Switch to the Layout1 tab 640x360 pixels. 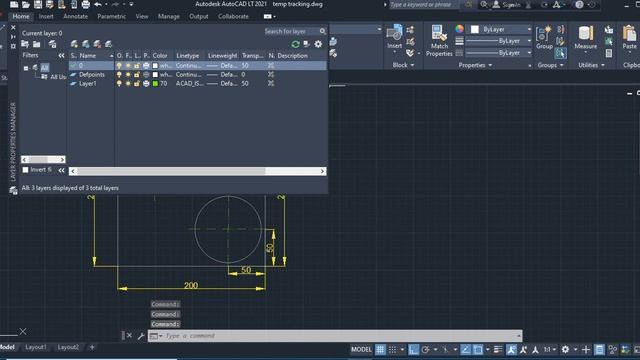point(36,347)
